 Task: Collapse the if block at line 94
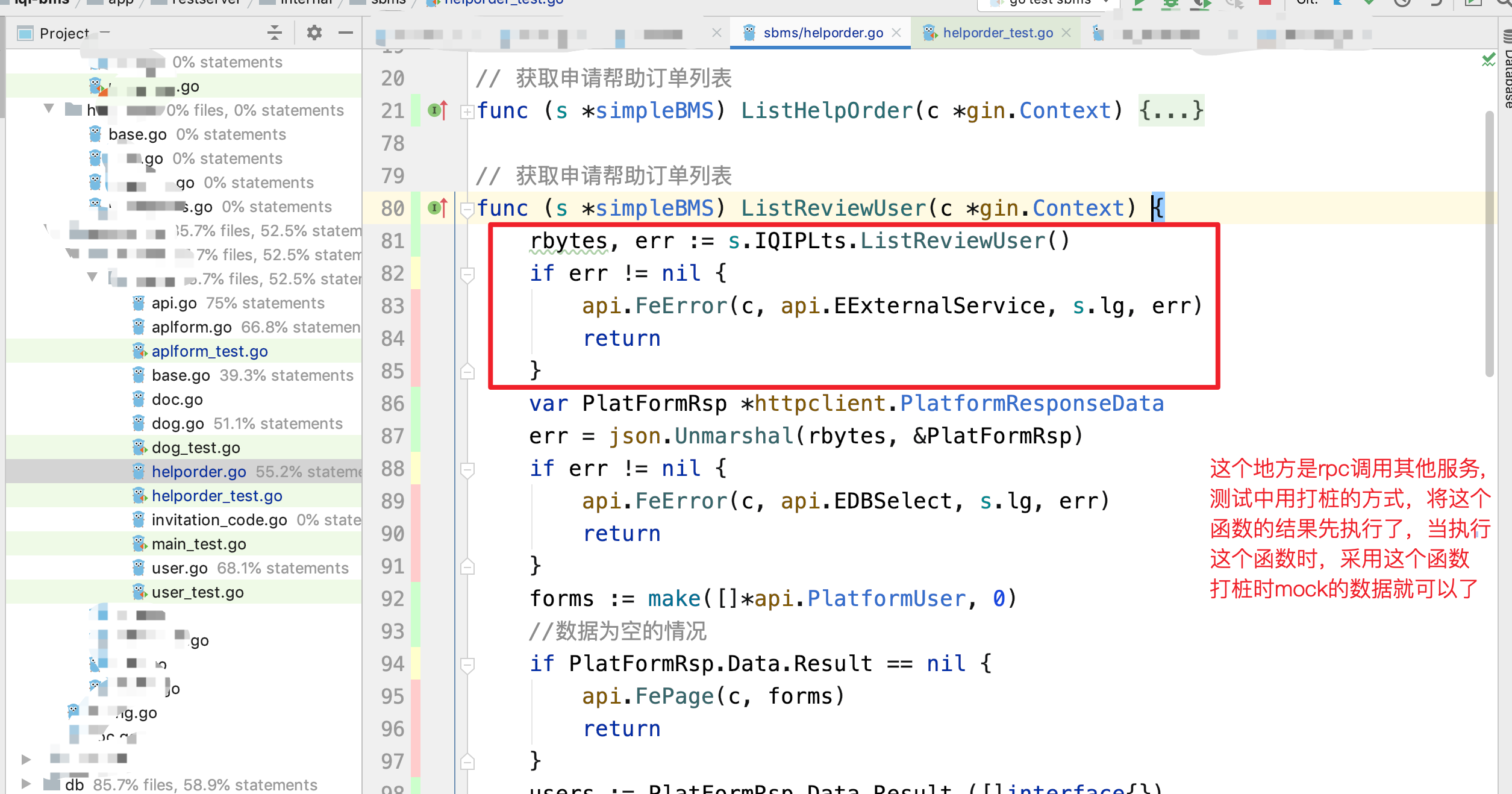[x=467, y=664]
